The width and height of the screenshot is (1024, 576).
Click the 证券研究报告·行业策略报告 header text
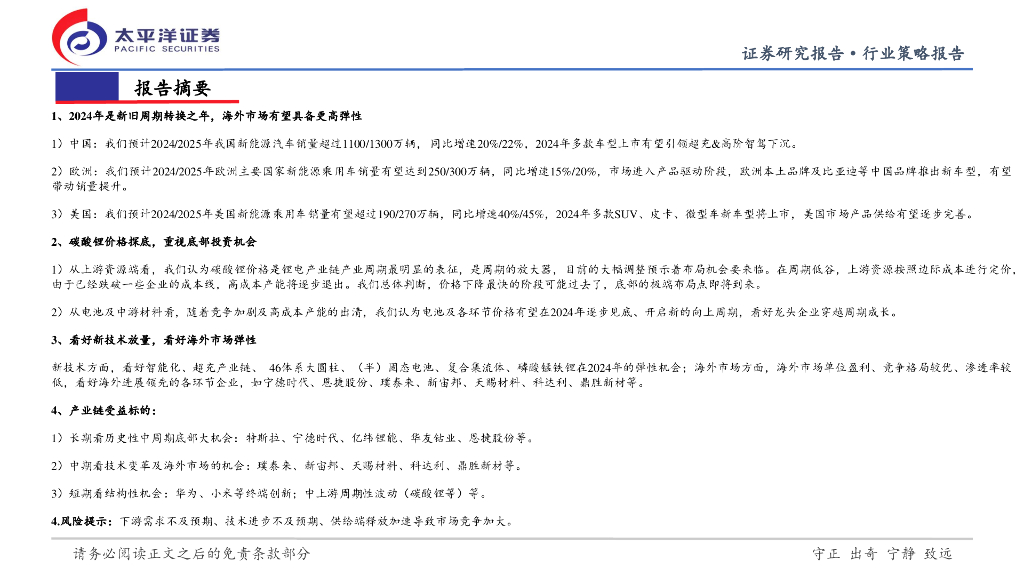[852, 54]
